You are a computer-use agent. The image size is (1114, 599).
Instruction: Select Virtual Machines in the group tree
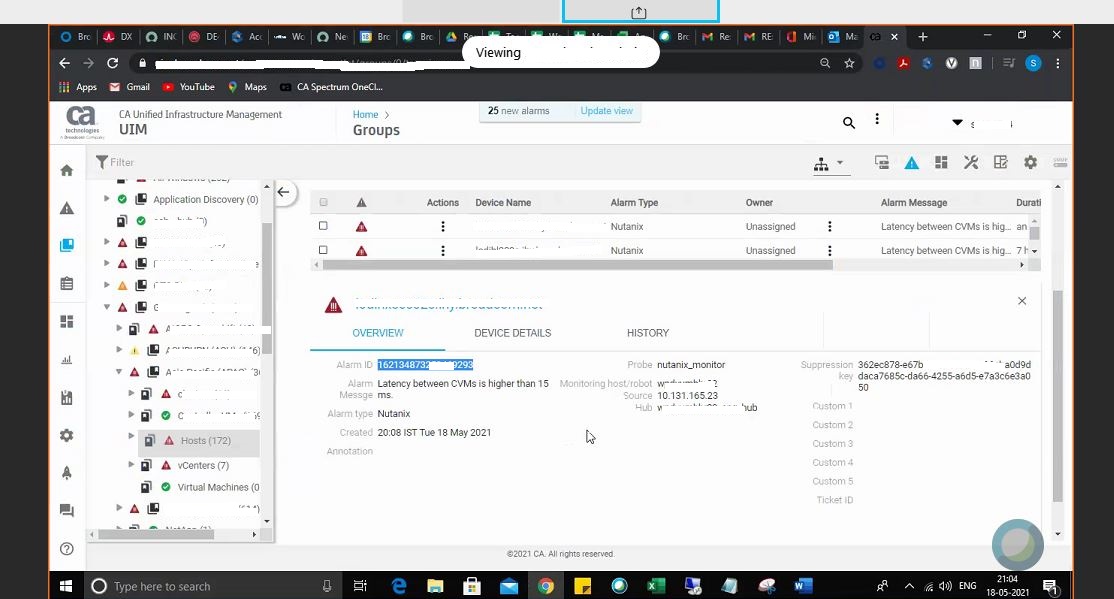tap(217, 487)
